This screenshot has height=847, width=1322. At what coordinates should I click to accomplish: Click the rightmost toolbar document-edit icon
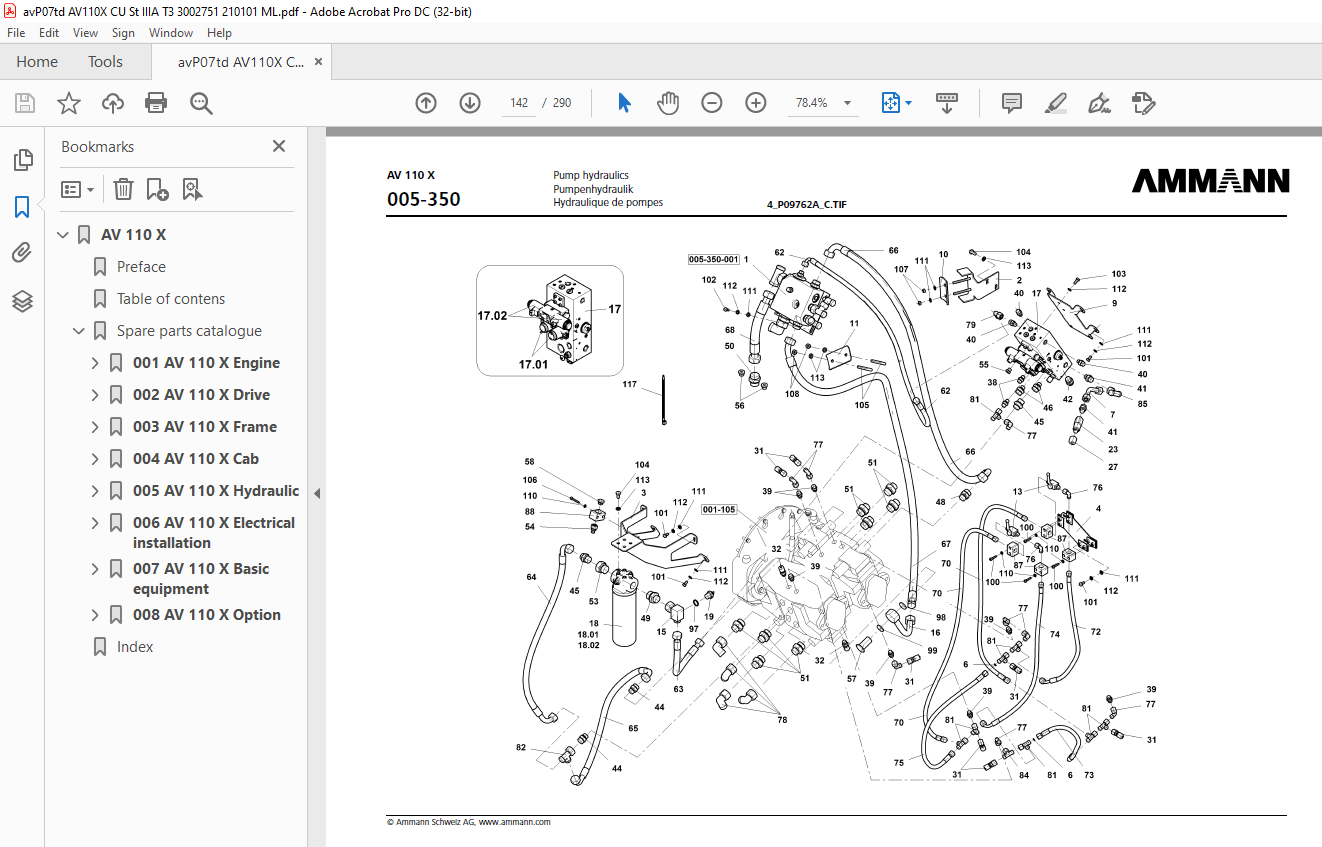[1143, 103]
